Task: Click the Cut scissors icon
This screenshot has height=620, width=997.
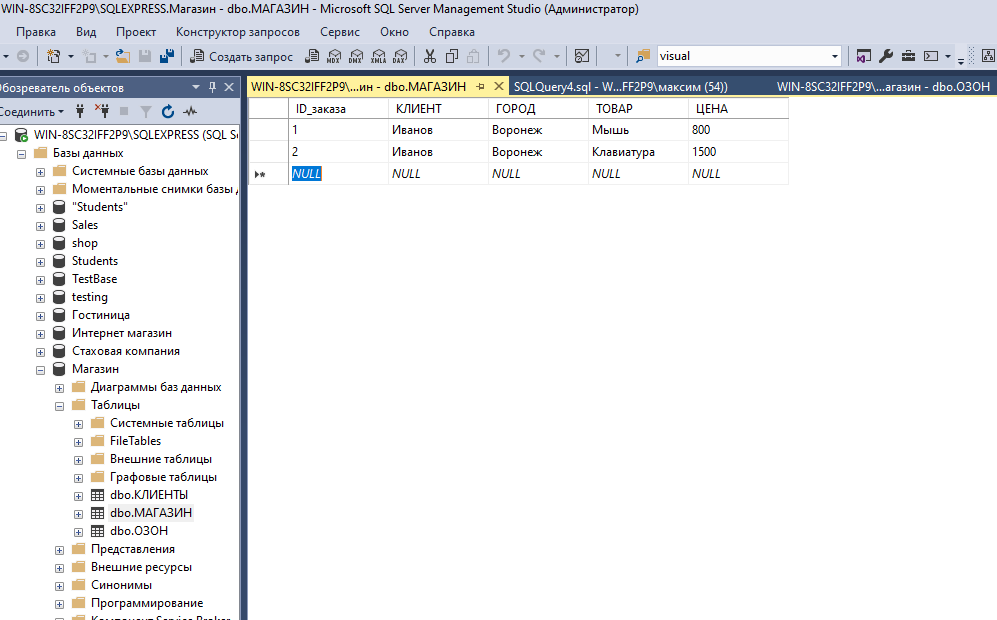Action: tap(430, 57)
